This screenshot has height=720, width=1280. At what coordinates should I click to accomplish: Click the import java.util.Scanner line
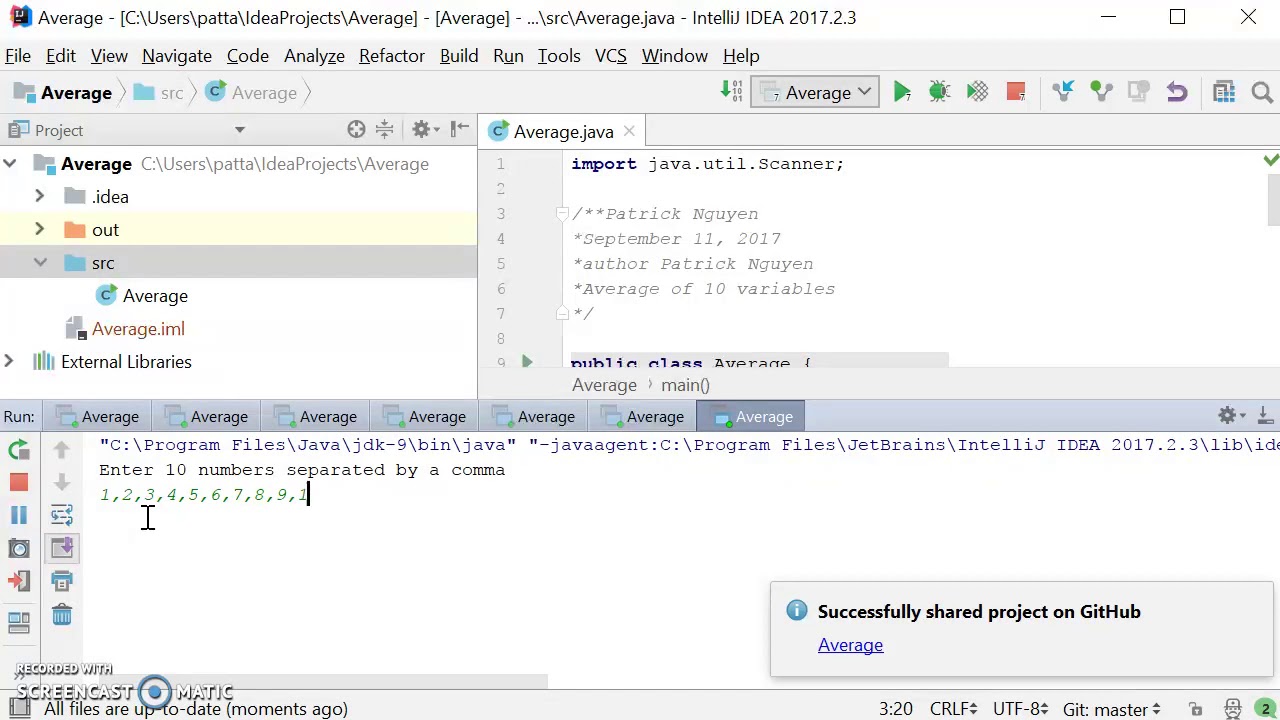coord(708,164)
